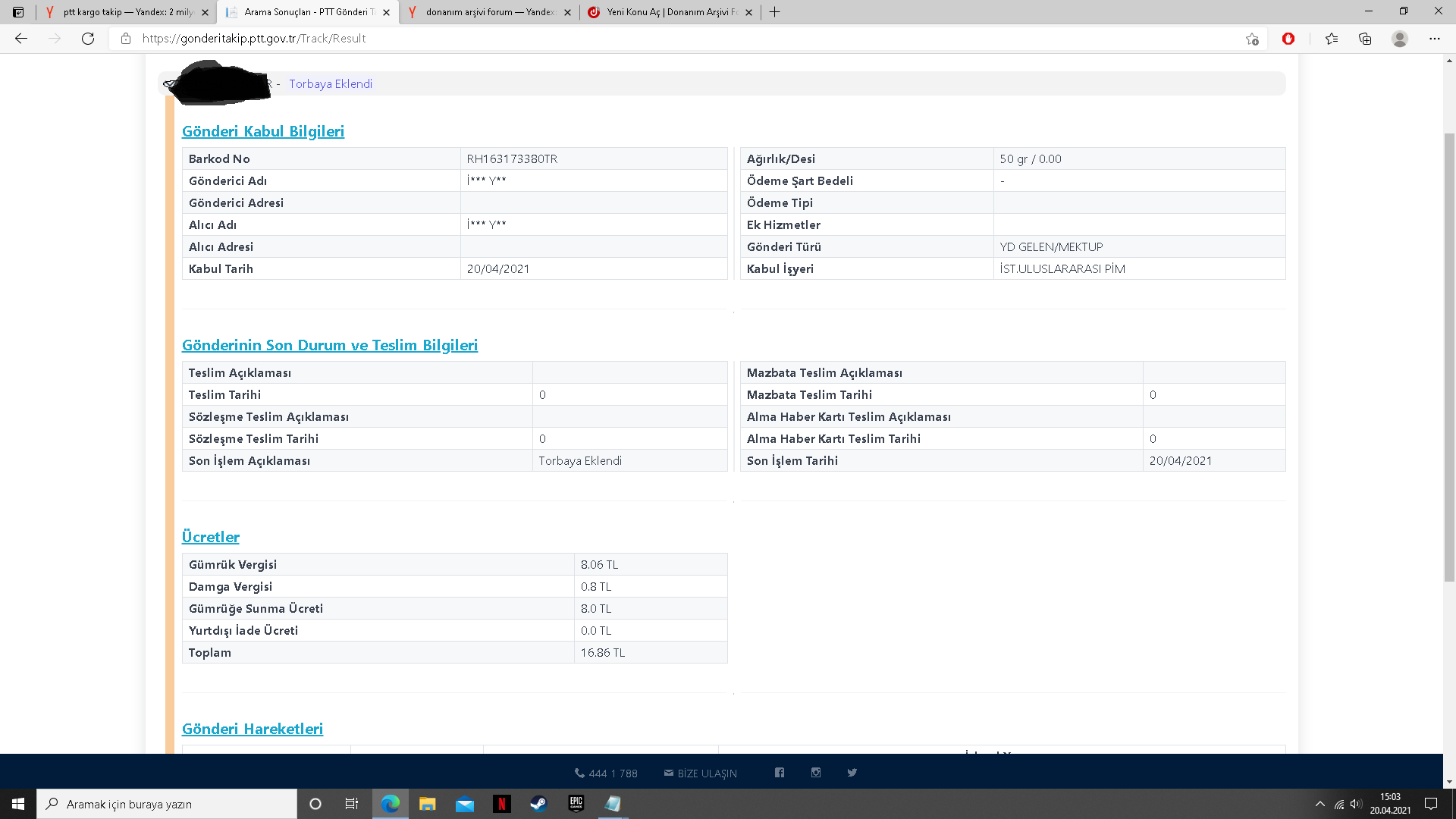Image resolution: width=1456 pixels, height=819 pixels.
Task: Click the page vertical scrollbar thumb
Action: (1449, 356)
